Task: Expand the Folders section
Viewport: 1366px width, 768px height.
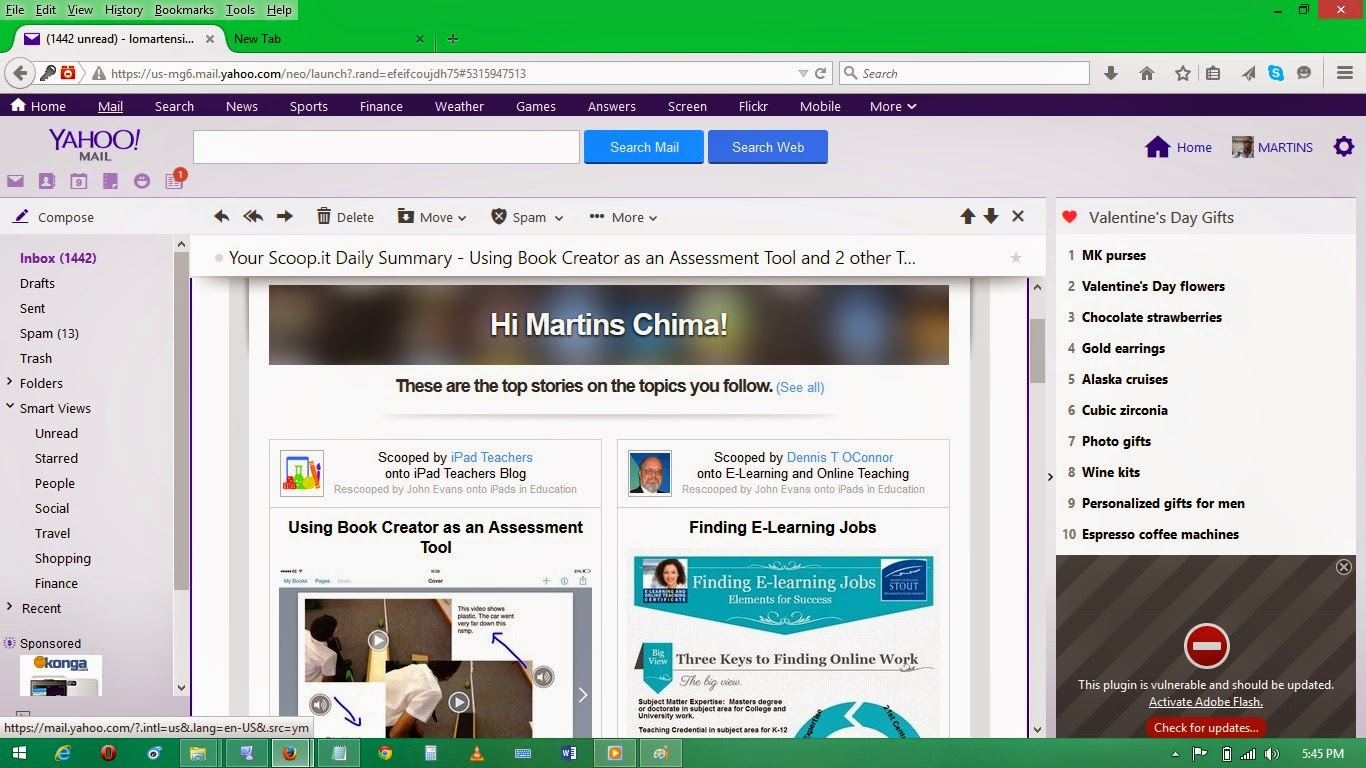Action: [10, 382]
